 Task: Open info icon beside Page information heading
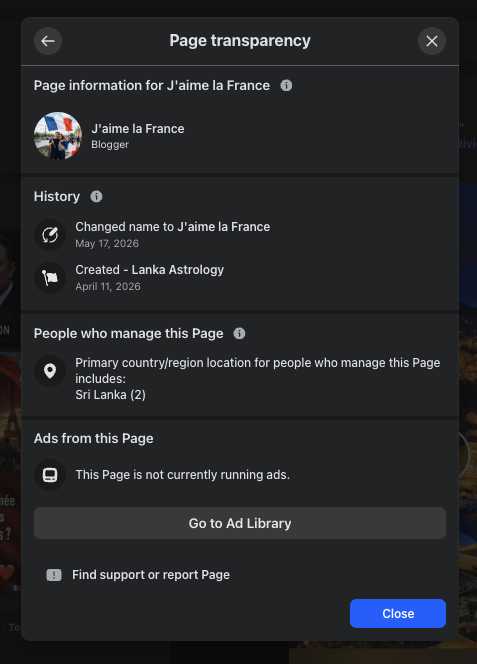click(286, 86)
